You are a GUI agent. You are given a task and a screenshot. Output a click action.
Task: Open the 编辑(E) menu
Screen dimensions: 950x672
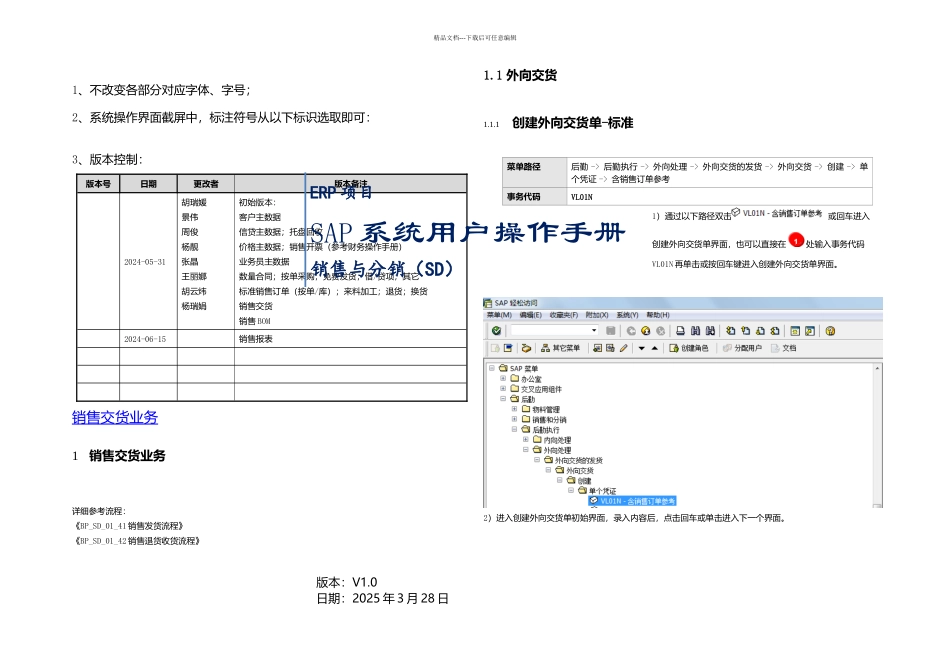(530, 315)
